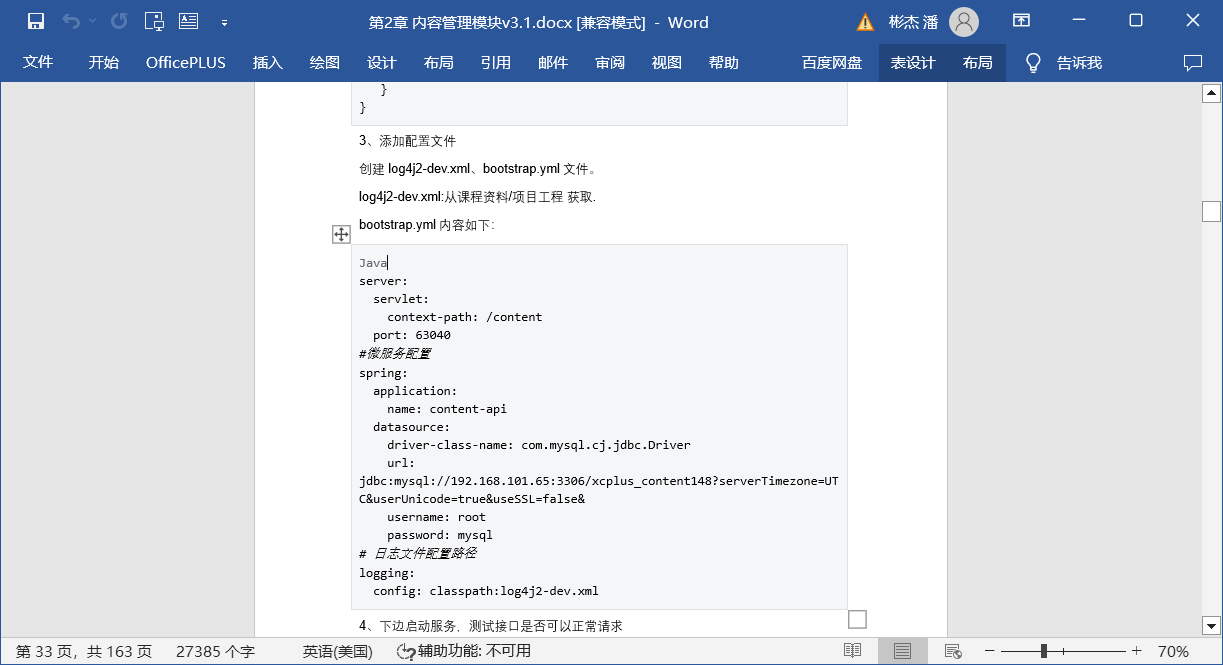Click the vertical scrollbar up arrow

point(1211,94)
